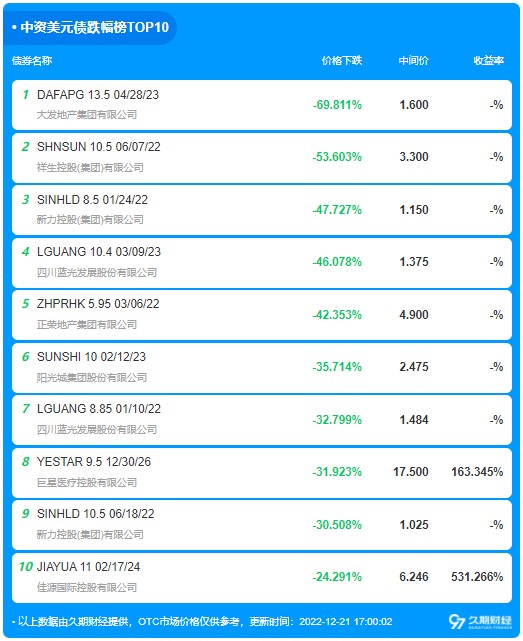Click YESTAR 9.5 12/30/26 bond name
The width and height of the screenshot is (523, 641).
tap(94, 462)
